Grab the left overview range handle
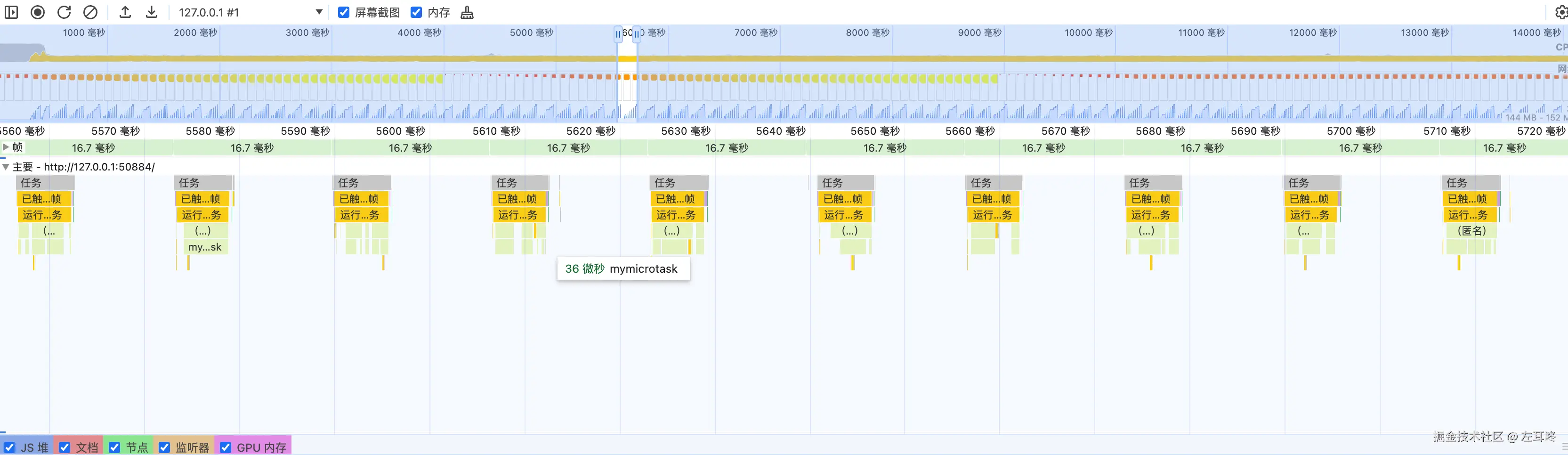This screenshot has height=455, width=1568. (x=618, y=34)
